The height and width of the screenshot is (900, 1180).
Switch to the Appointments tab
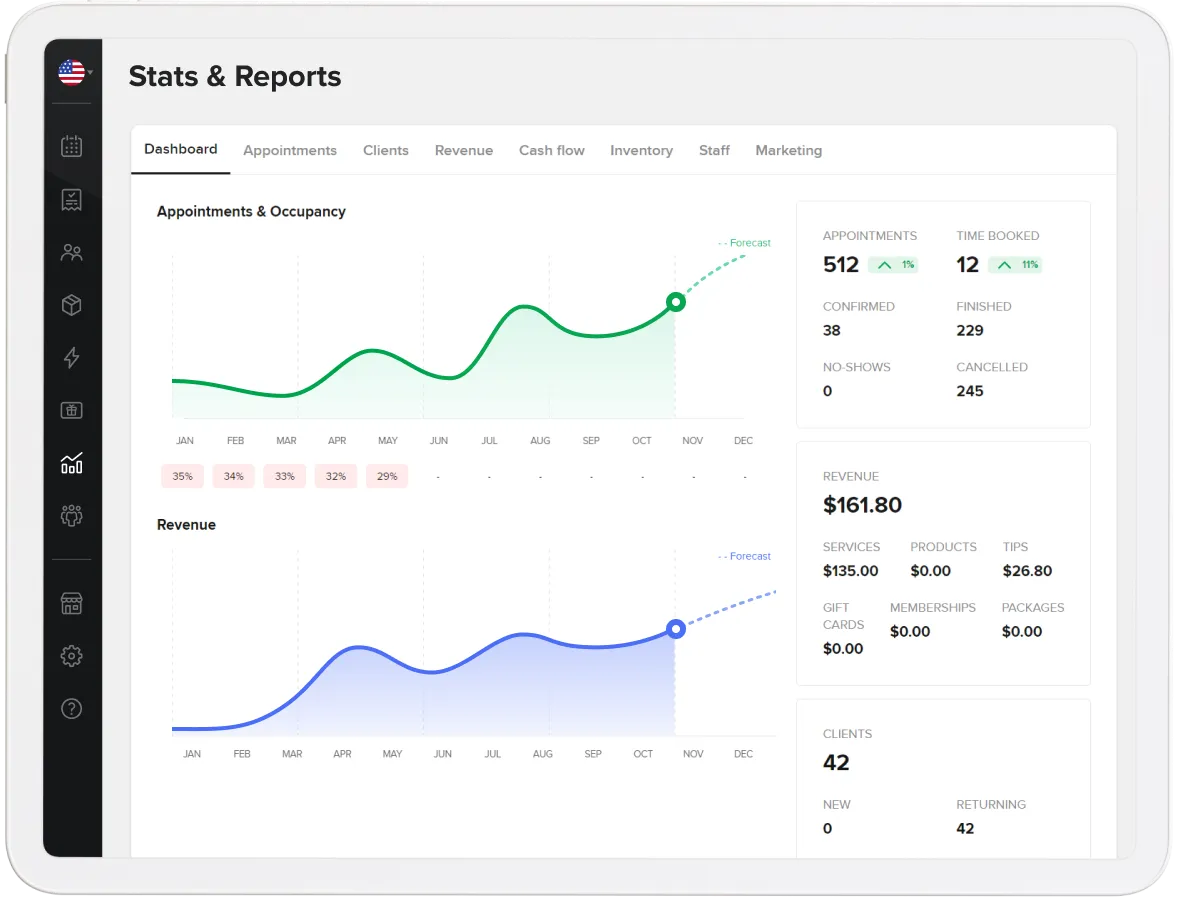[x=290, y=150]
